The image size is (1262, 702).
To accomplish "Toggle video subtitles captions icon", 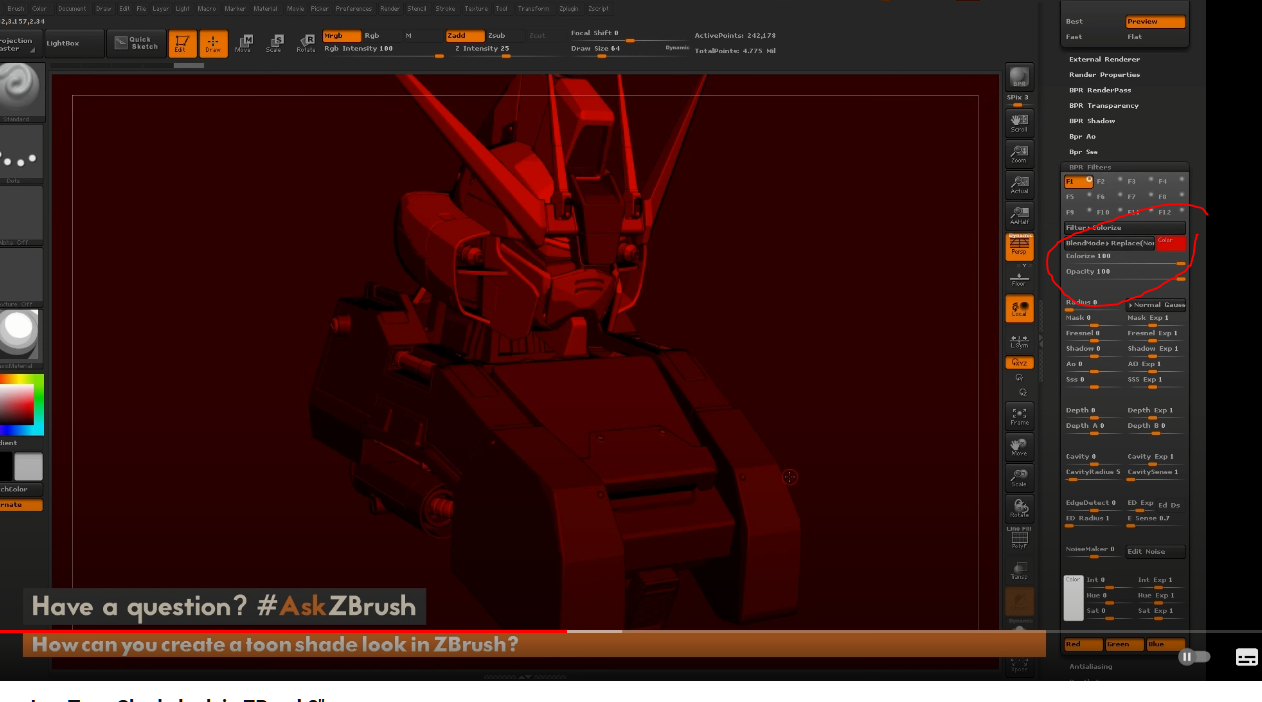I will tap(1246, 657).
